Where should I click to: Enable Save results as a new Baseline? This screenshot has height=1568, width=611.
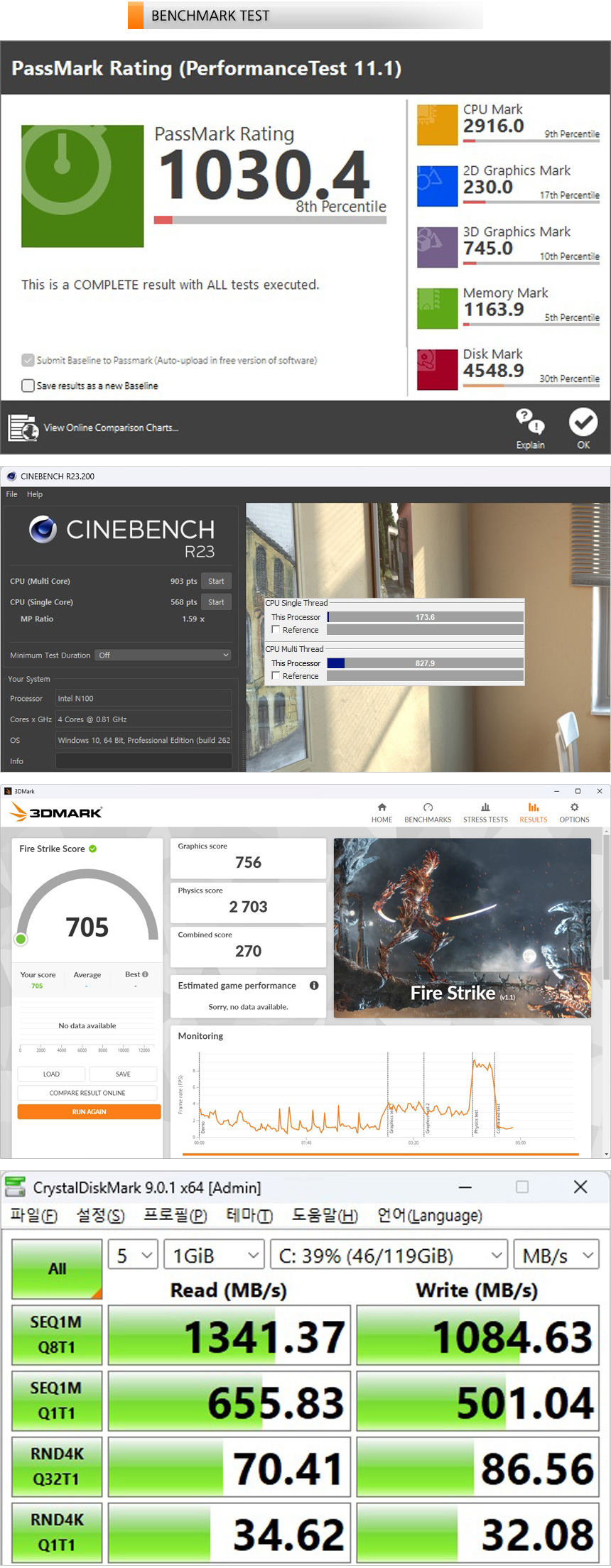(28, 386)
